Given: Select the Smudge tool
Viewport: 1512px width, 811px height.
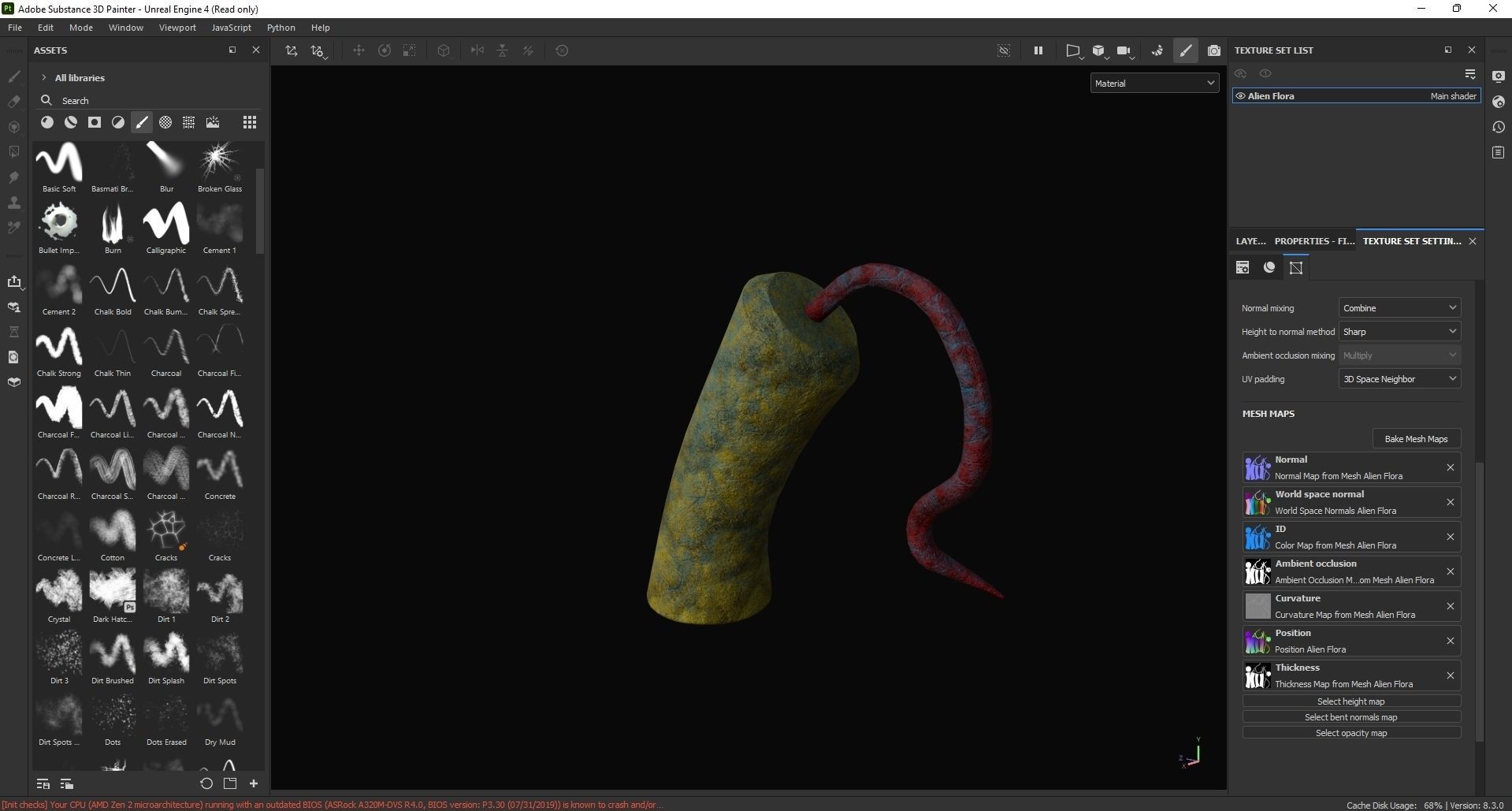Looking at the screenshot, I should coord(13,177).
